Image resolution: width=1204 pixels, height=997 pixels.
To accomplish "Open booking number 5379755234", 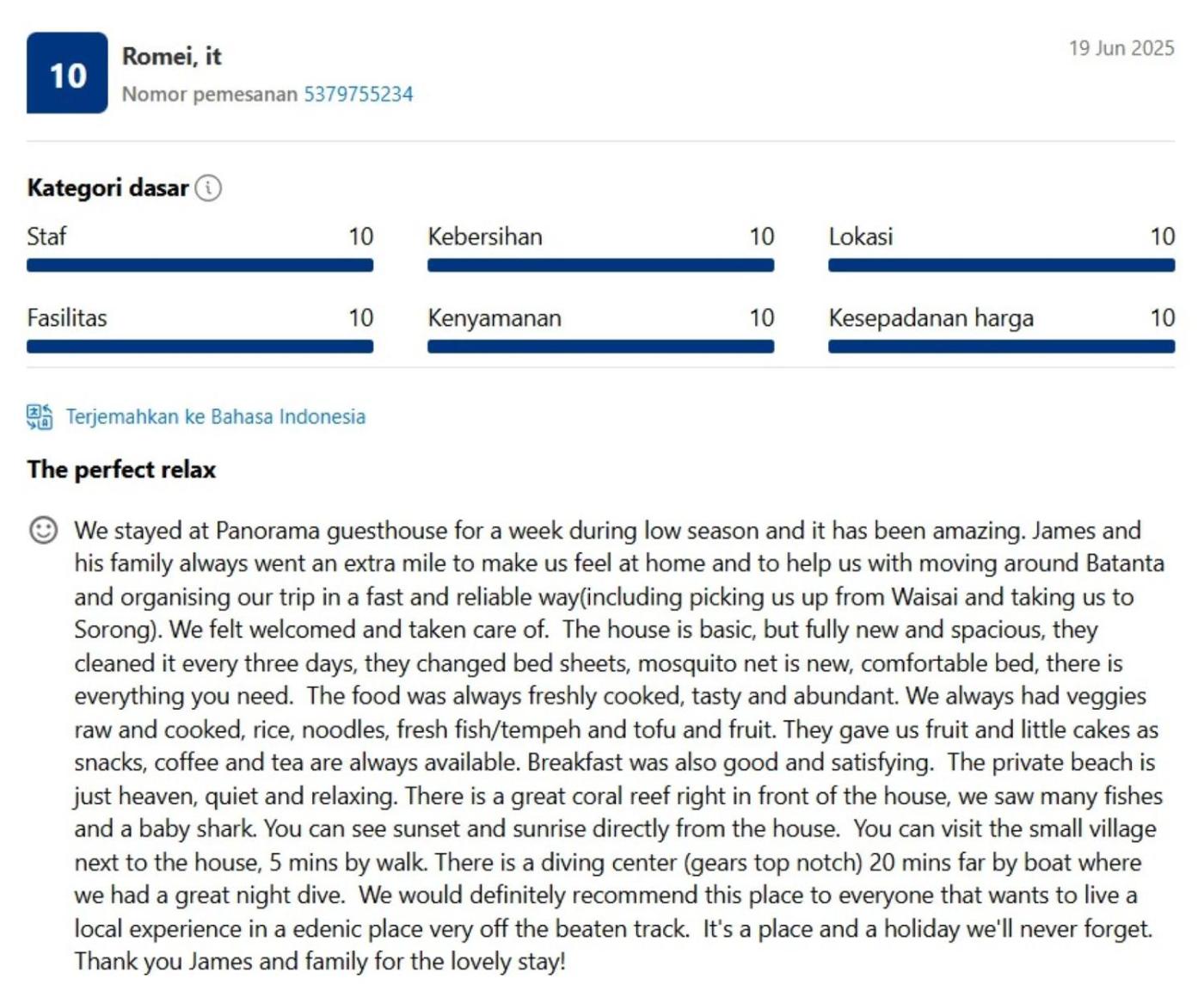I will point(358,94).
